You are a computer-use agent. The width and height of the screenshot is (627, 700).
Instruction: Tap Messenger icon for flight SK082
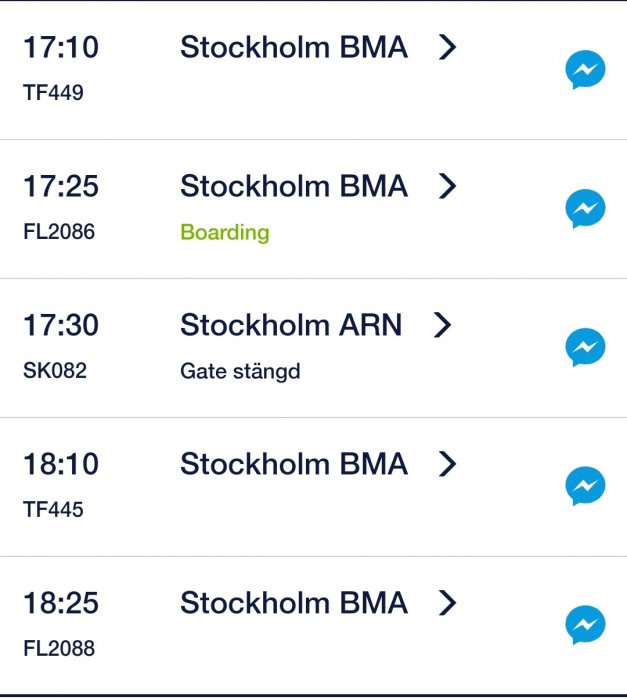[585, 348]
